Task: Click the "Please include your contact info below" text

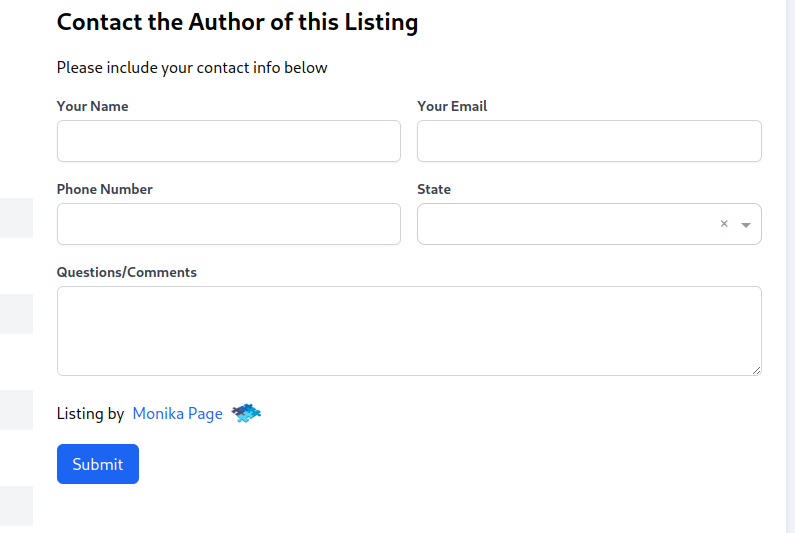Action: tap(192, 68)
